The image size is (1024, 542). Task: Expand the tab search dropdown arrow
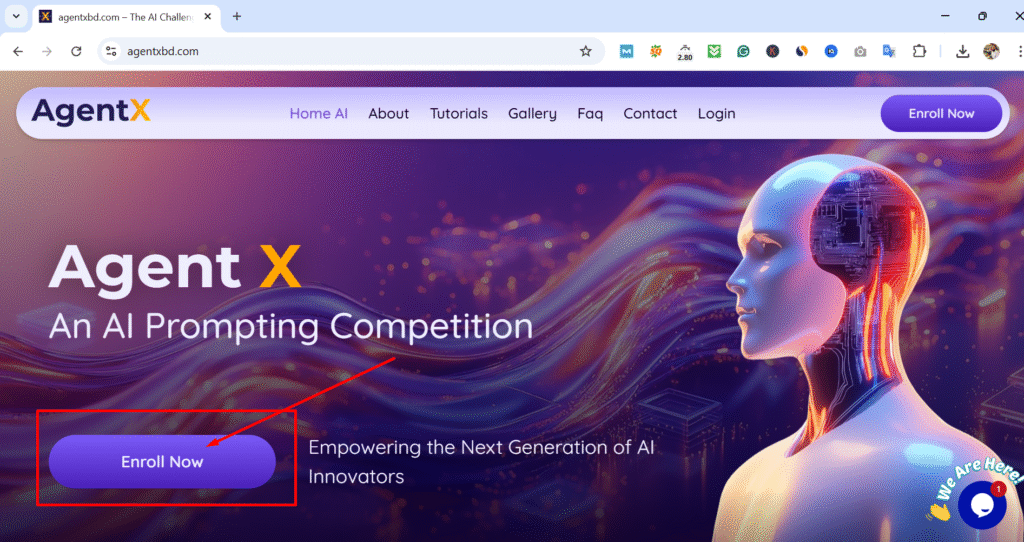tap(16, 16)
